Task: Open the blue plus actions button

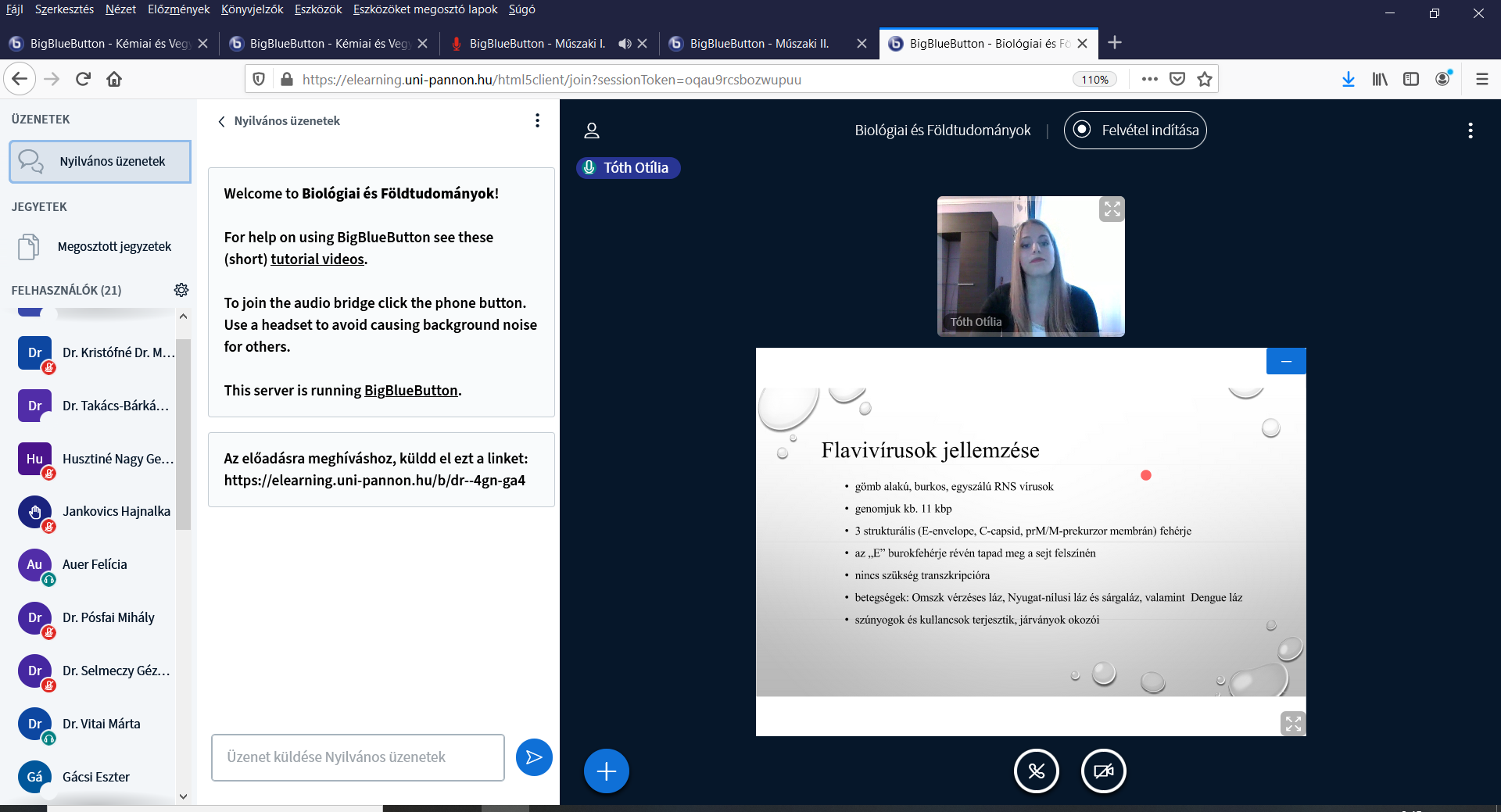Action: [606, 771]
